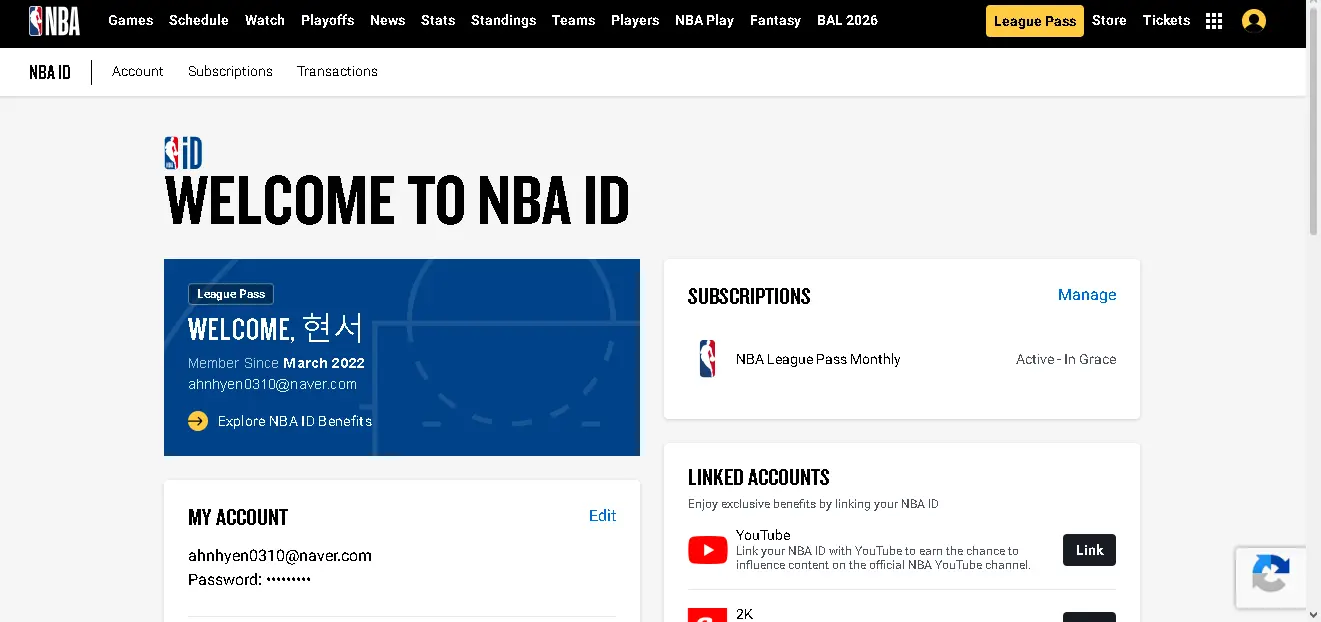The height and width of the screenshot is (622, 1321).
Task: Open the Store link
Action: tap(1109, 20)
